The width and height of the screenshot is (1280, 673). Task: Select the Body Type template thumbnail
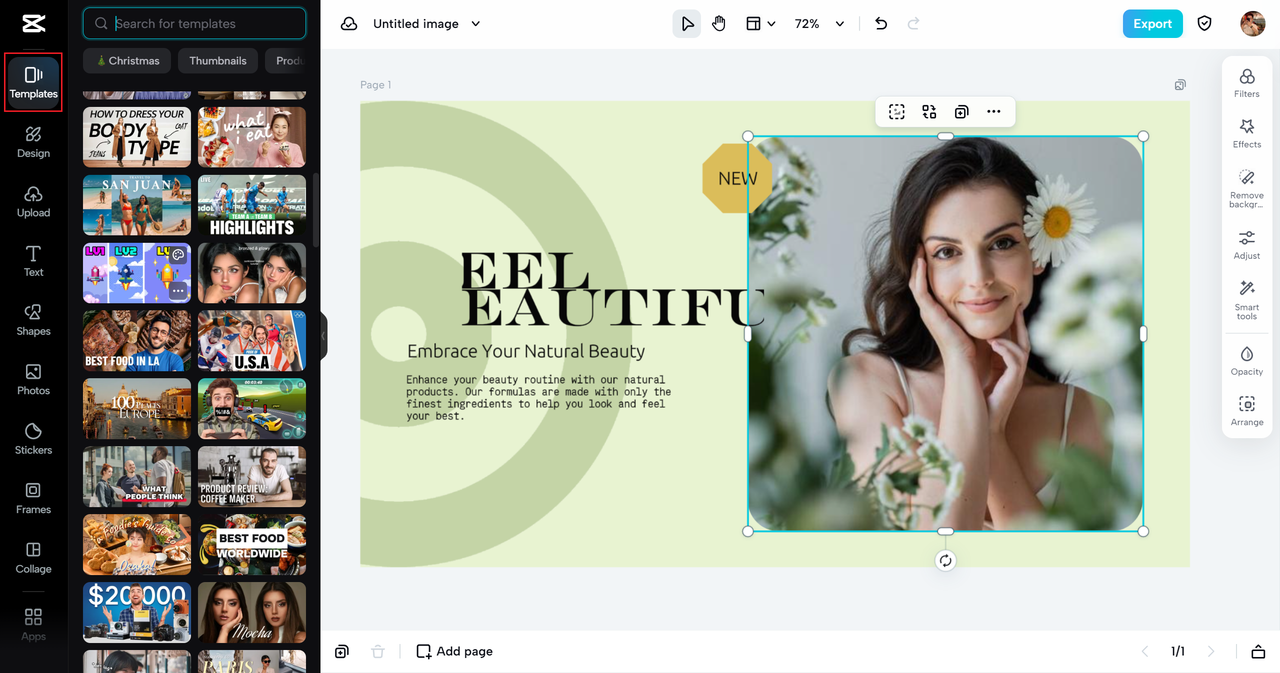pyautogui.click(x=137, y=137)
